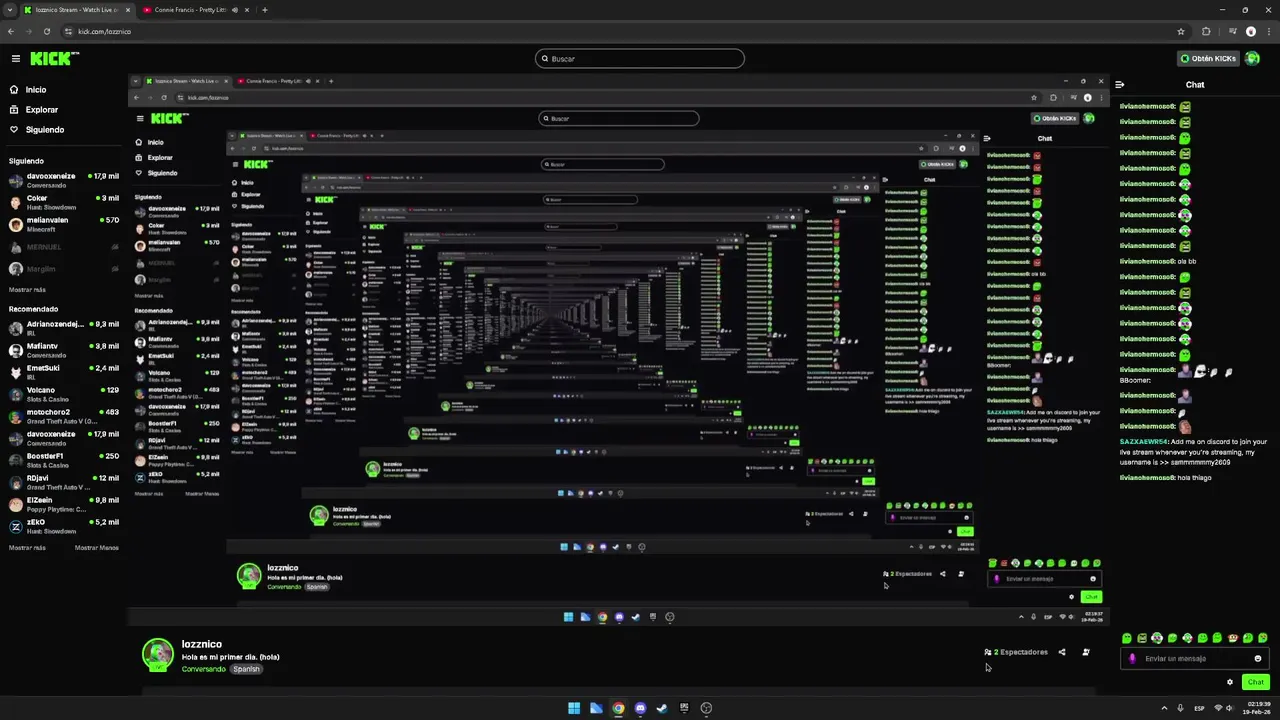Type in Enviar un mensaje chat field

click(x=1195, y=659)
